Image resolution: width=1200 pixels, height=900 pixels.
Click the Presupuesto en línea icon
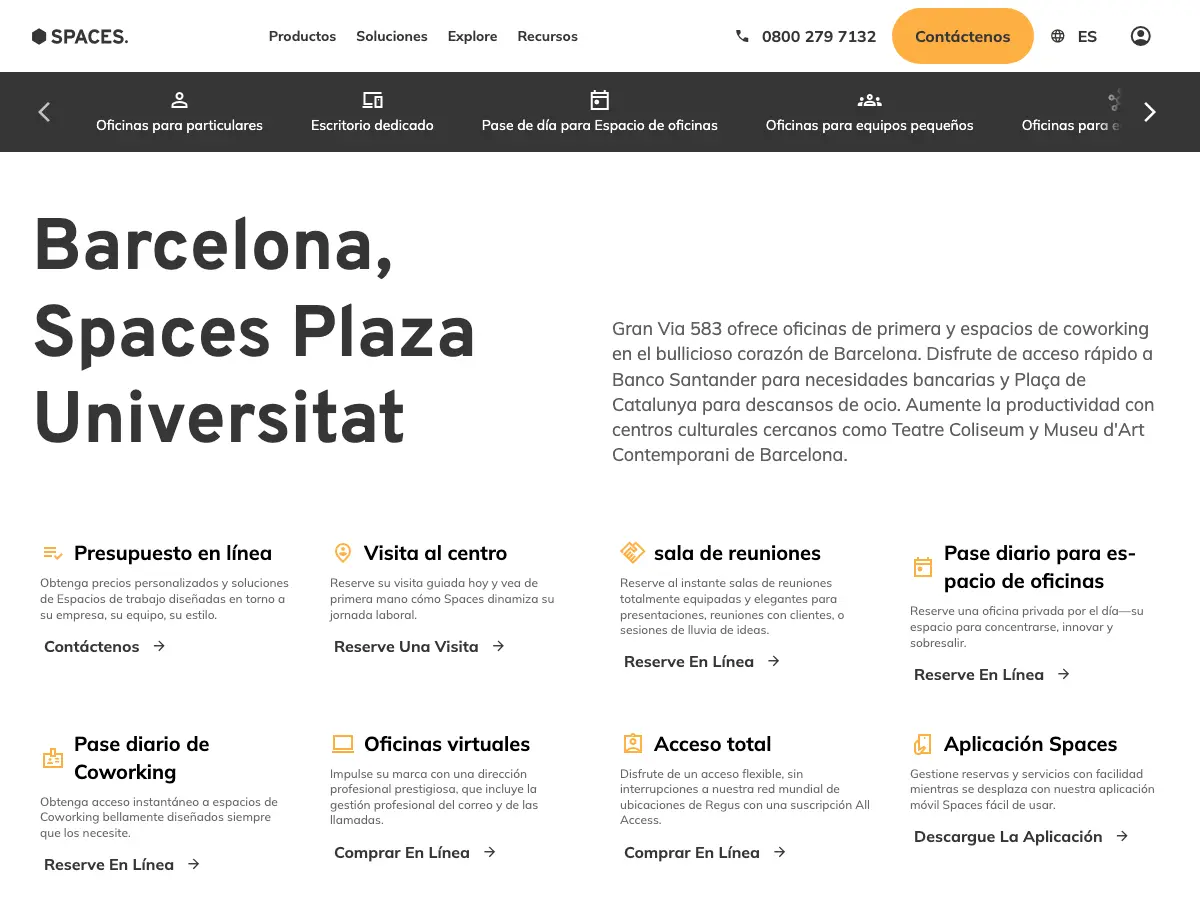tap(53, 553)
